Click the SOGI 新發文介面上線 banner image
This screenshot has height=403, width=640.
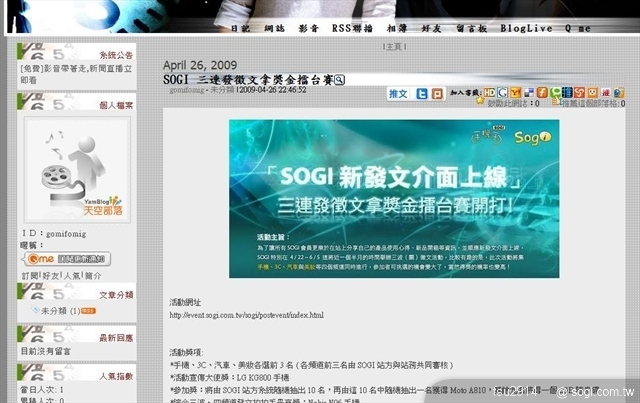(x=394, y=199)
